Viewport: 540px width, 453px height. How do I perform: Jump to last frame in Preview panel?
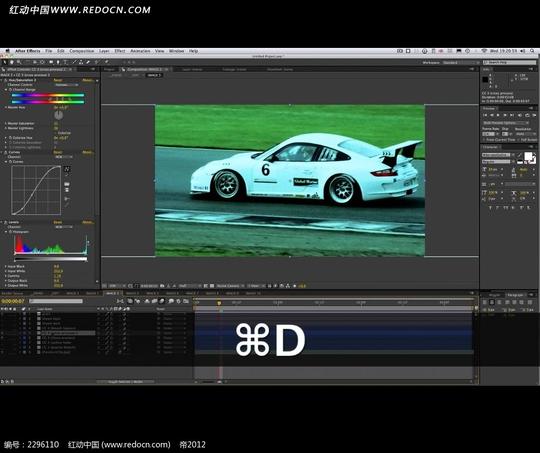pyautogui.click(x=512, y=115)
